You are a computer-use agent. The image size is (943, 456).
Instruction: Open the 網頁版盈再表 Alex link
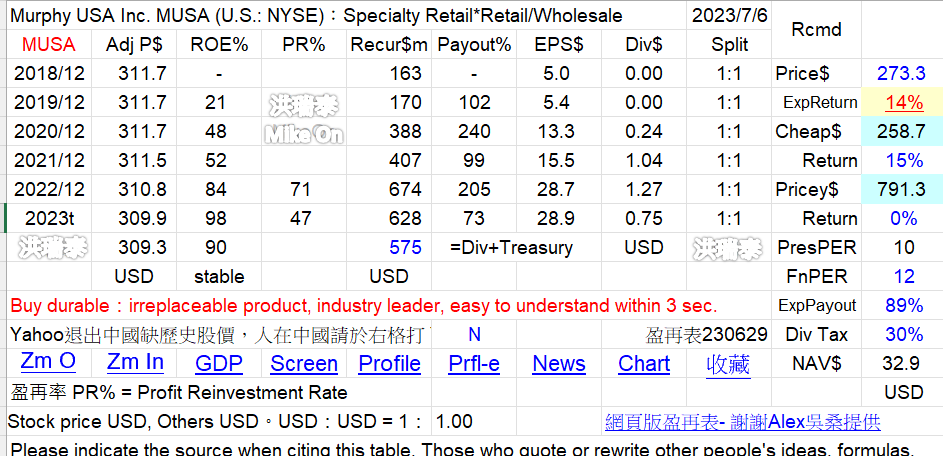tap(742, 422)
